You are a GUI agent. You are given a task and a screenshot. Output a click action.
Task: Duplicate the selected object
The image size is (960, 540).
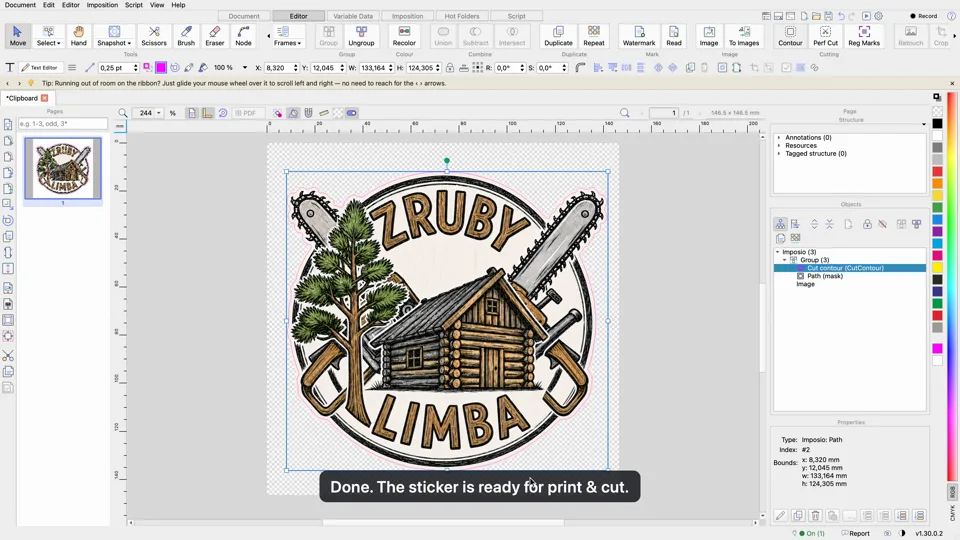(558, 36)
